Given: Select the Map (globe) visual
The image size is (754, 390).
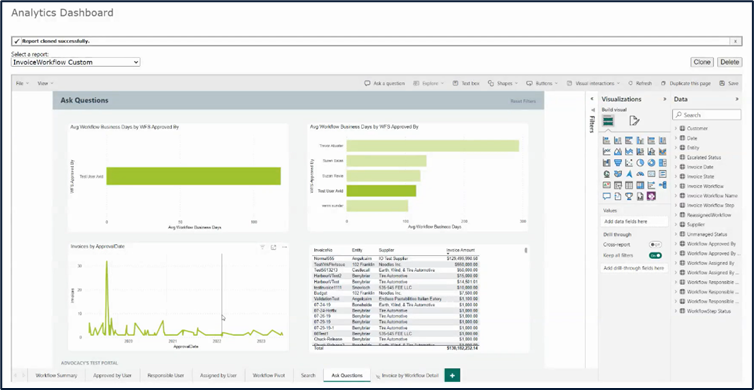Looking at the screenshot, I should 607,174.
